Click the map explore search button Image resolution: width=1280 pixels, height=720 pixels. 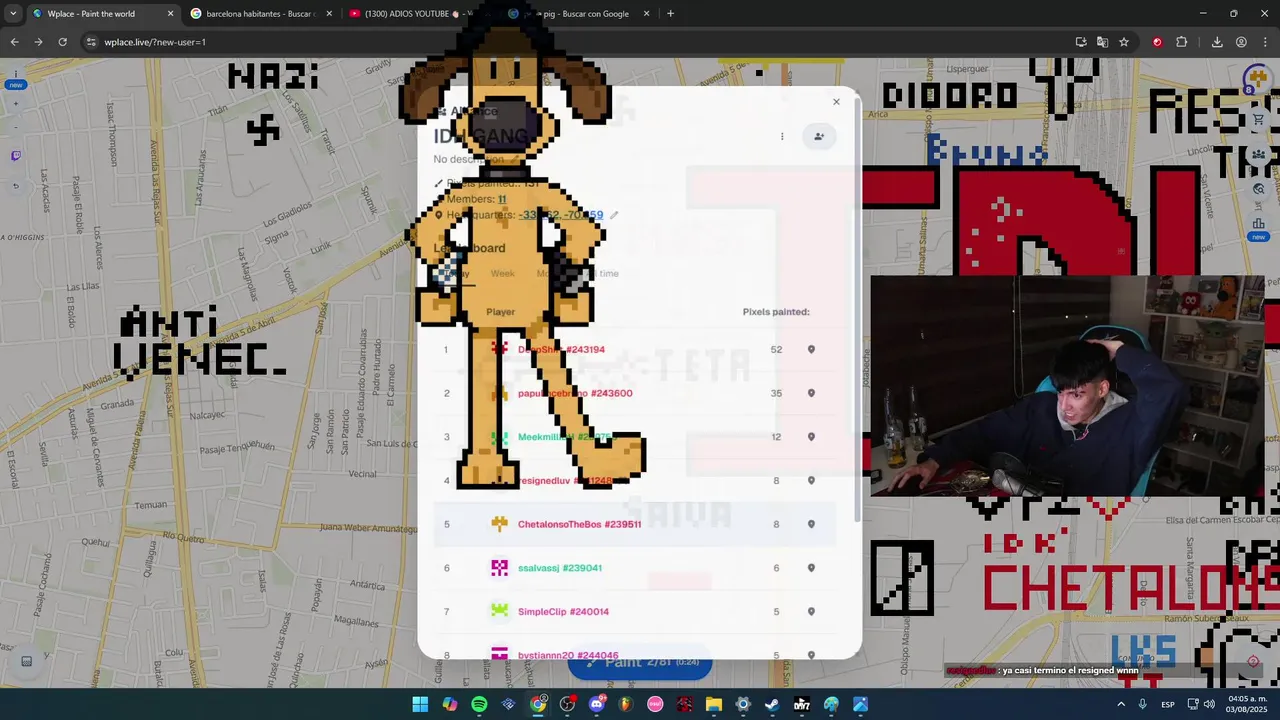click(x=1258, y=188)
